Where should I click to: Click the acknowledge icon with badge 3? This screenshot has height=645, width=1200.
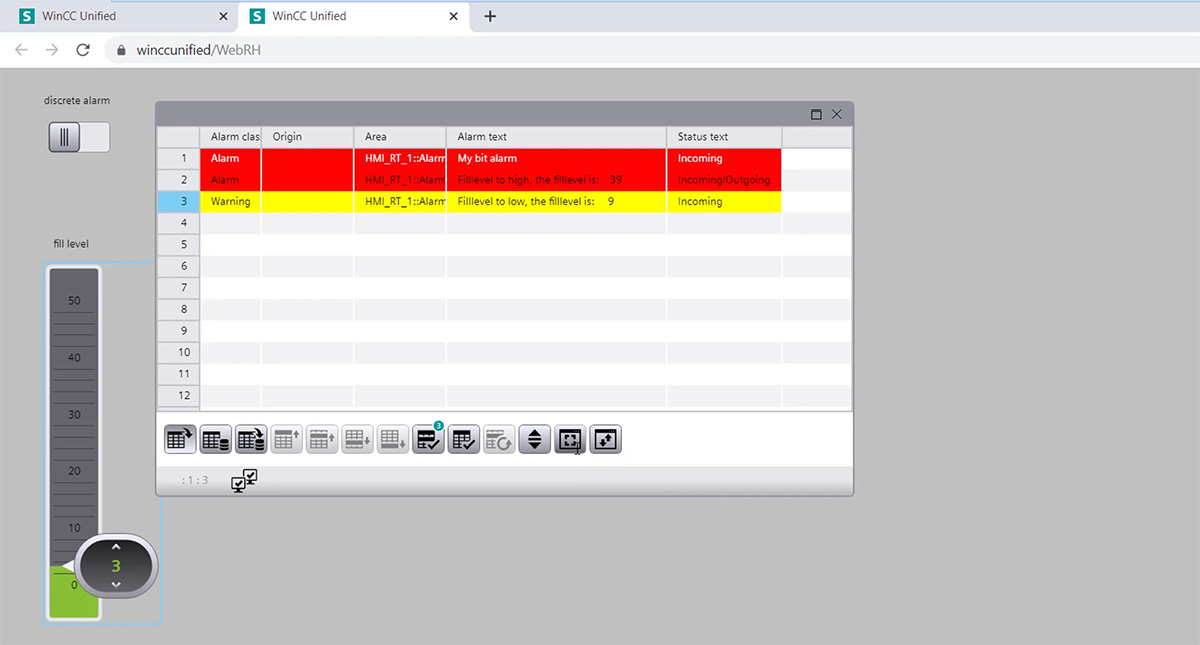tap(429, 439)
